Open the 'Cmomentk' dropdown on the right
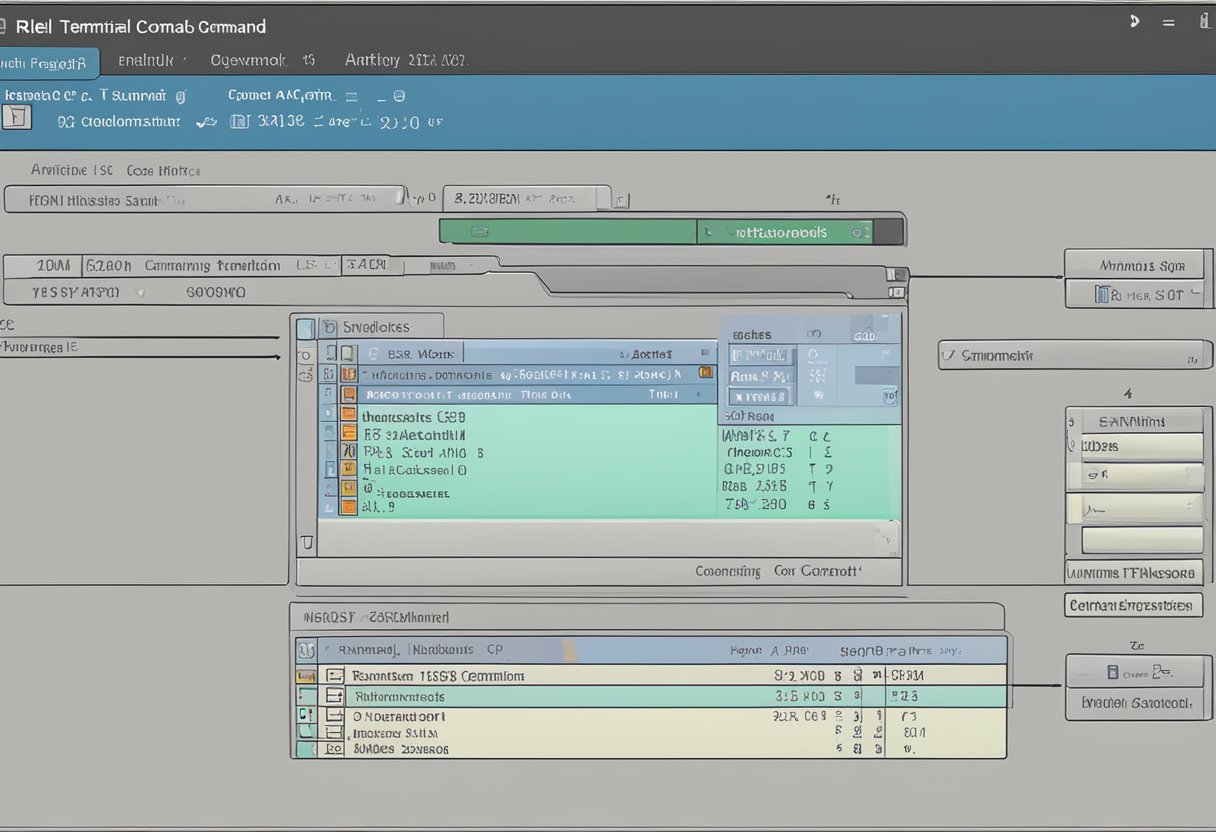This screenshot has width=1216, height=832. tap(1074, 355)
